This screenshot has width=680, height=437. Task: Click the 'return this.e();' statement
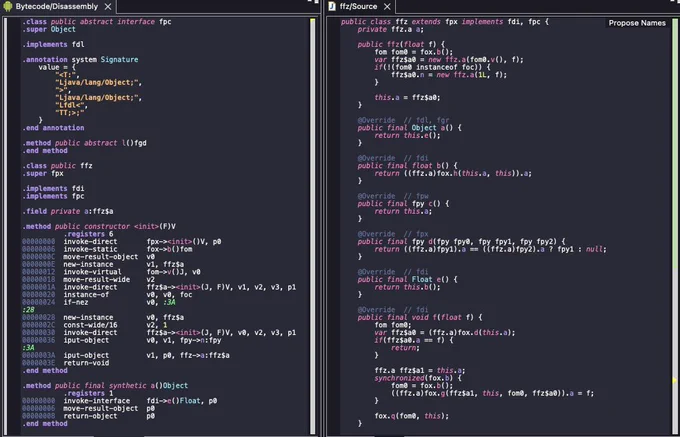407,135
